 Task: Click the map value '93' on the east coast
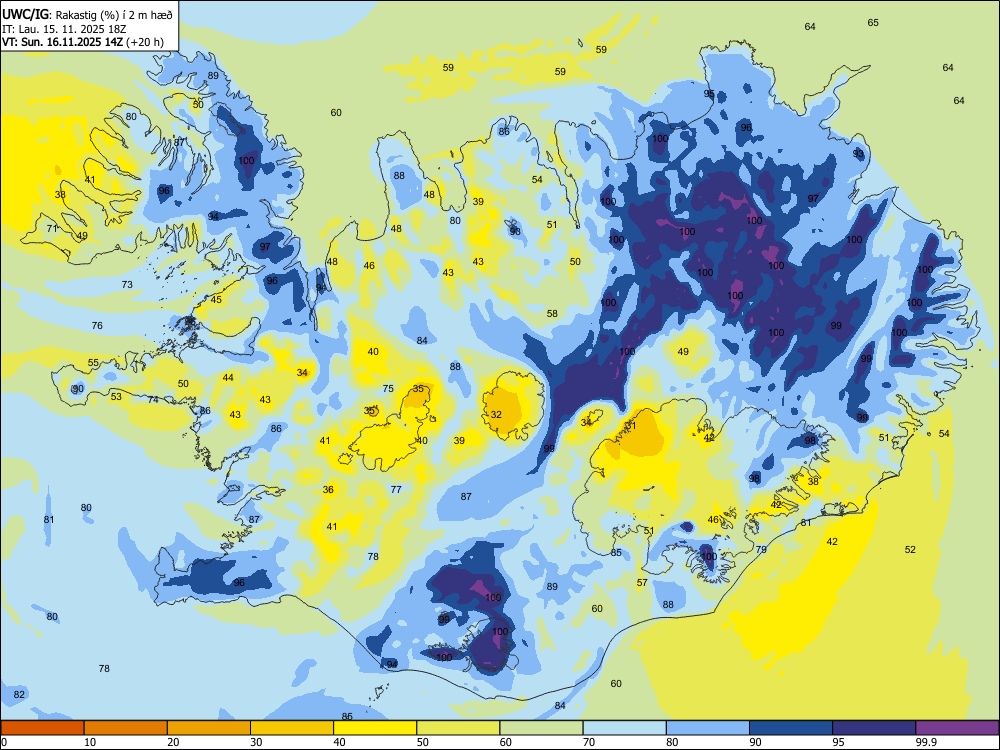pyautogui.click(x=858, y=154)
